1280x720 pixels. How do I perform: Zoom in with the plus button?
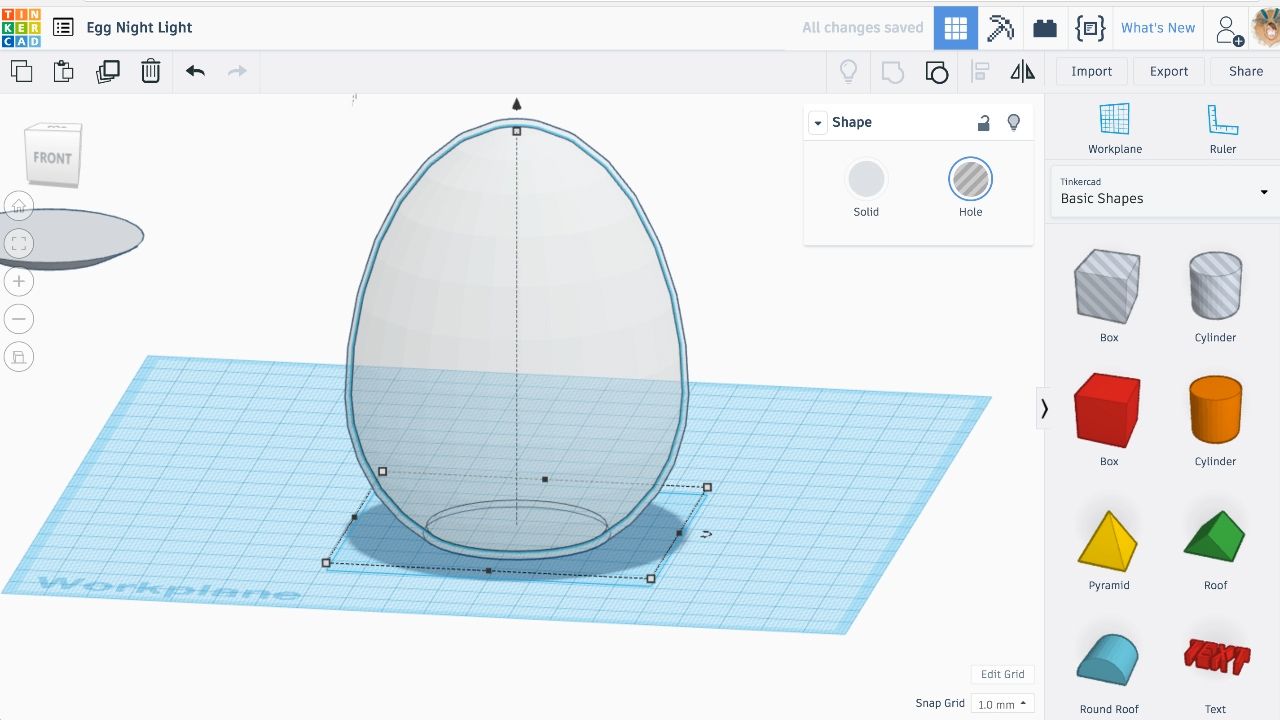click(x=18, y=281)
